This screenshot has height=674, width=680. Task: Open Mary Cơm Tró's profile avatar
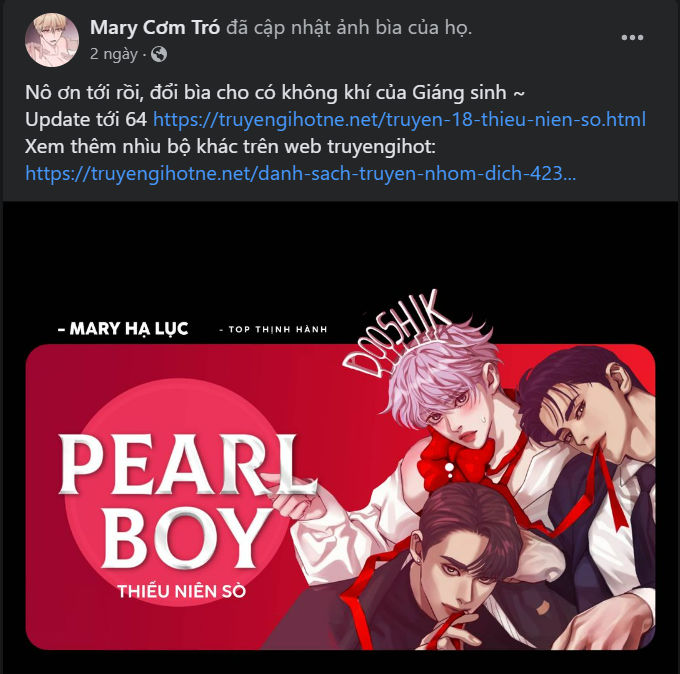point(52,40)
